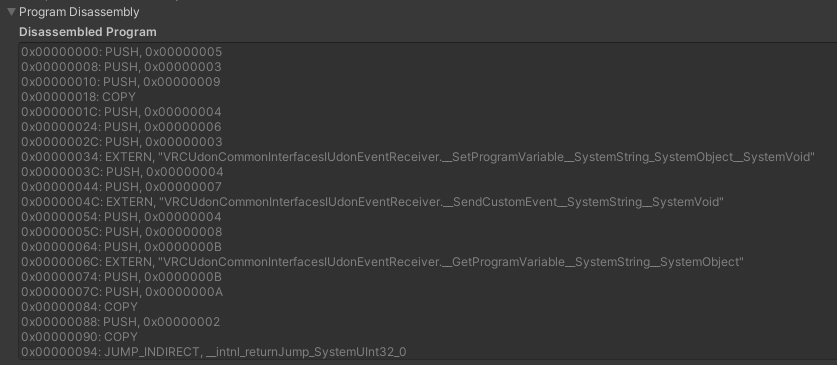Click line 0x00000044 PUSH 0x00000007

click(x=121, y=187)
